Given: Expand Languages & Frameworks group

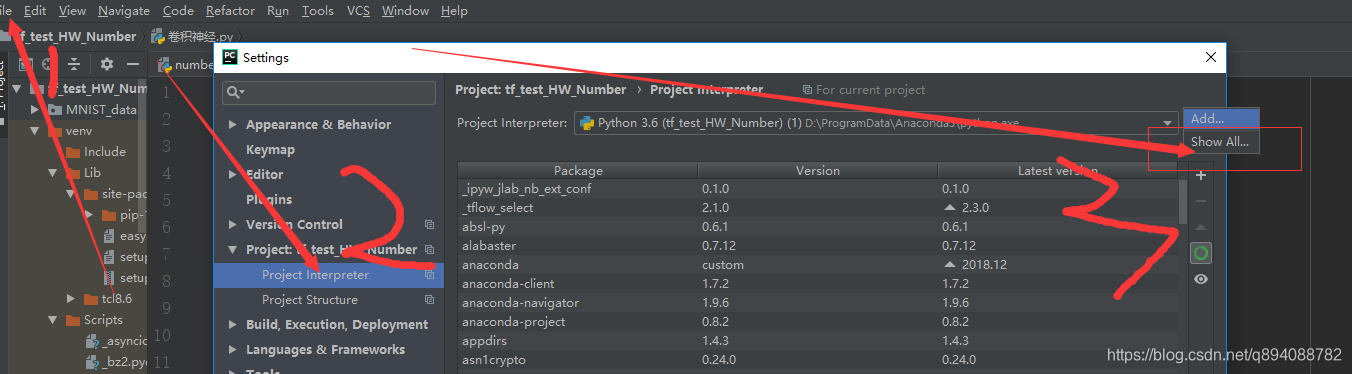Looking at the screenshot, I should pos(233,350).
